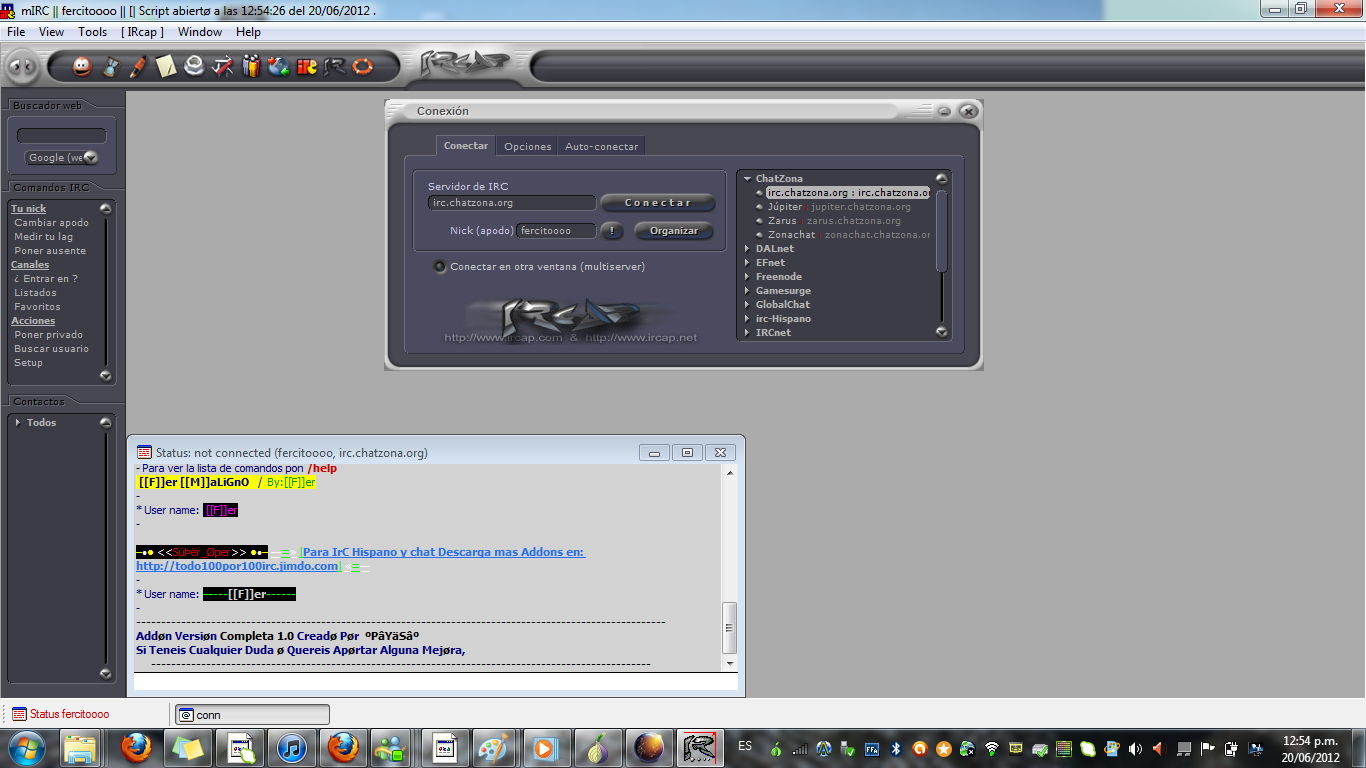Expand the Gamesurge server group
Image resolution: width=1366 pixels, height=768 pixels.
747,291
